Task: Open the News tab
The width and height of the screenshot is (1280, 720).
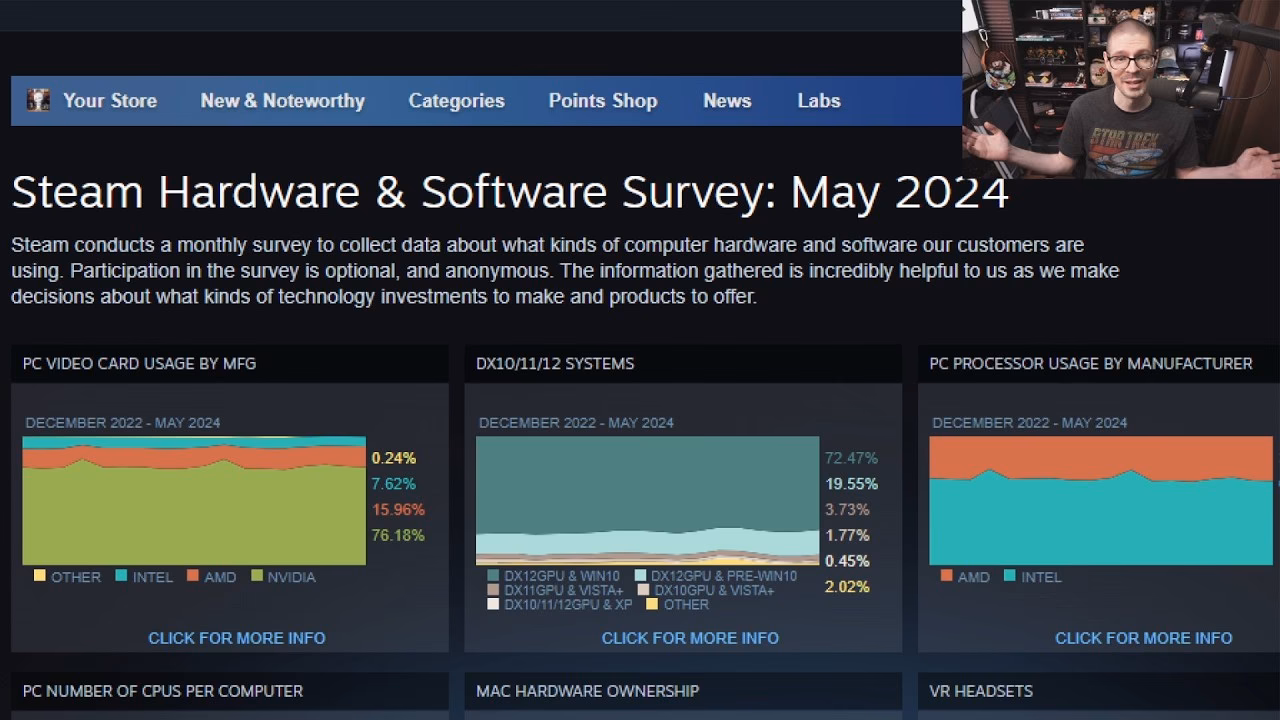Action: [727, 100]
